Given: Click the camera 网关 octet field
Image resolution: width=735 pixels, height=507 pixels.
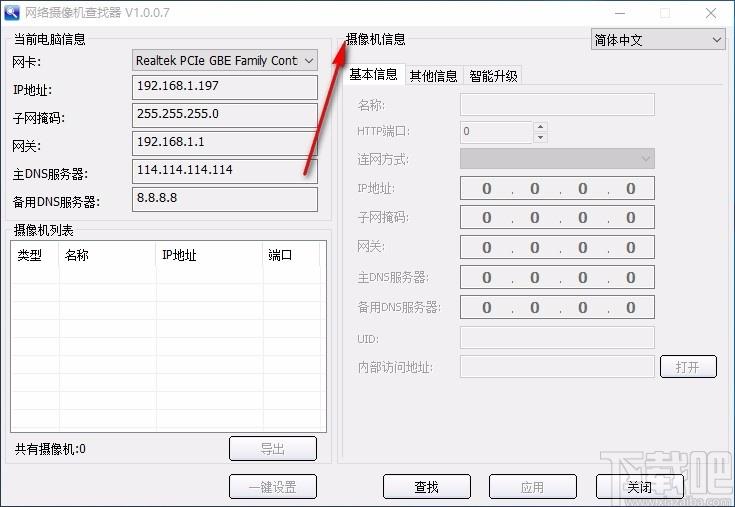Looking at the screenshot, I should pos(557,247).
